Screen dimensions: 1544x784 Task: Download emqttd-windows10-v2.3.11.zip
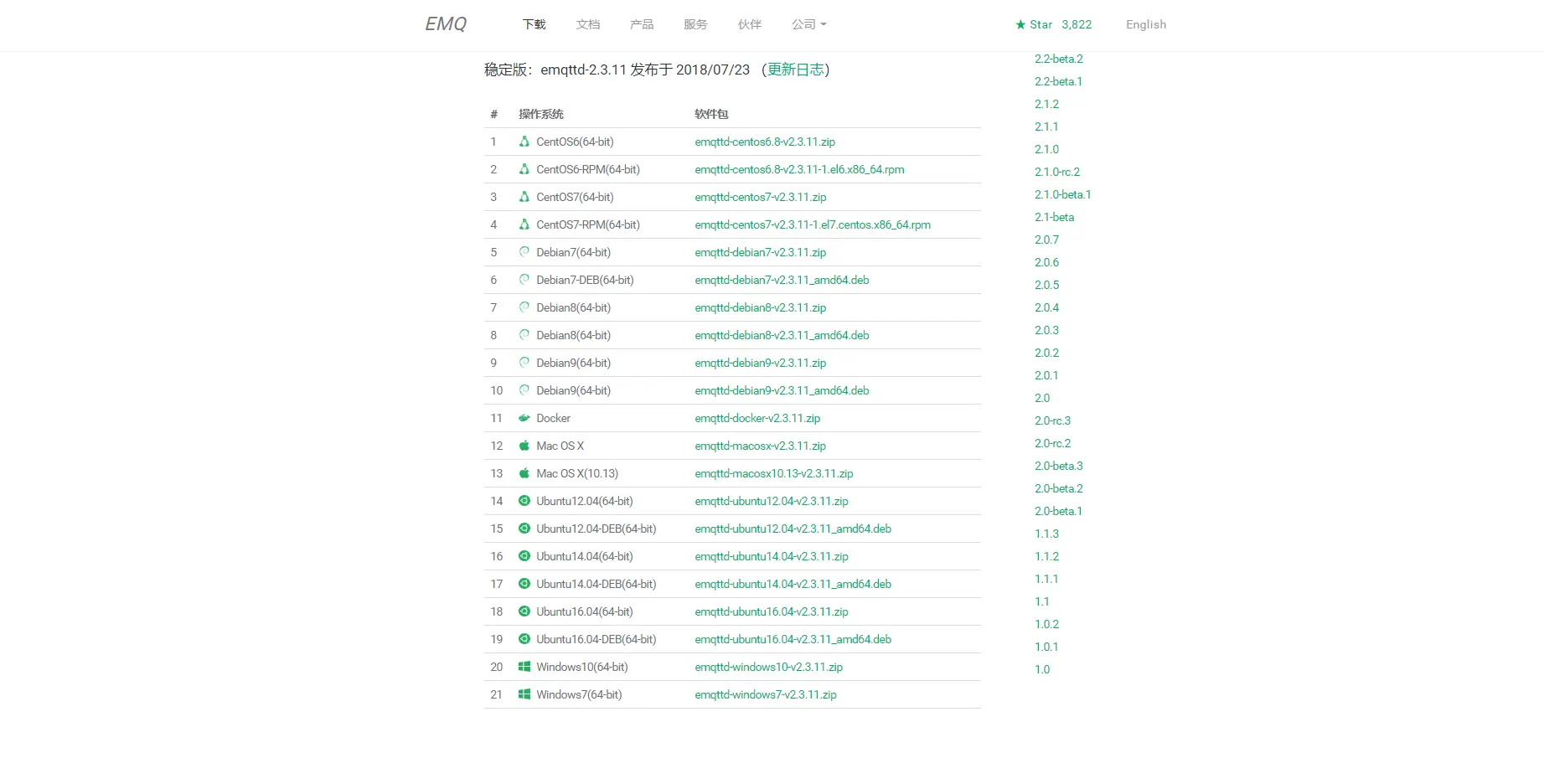tap(768, 667)
